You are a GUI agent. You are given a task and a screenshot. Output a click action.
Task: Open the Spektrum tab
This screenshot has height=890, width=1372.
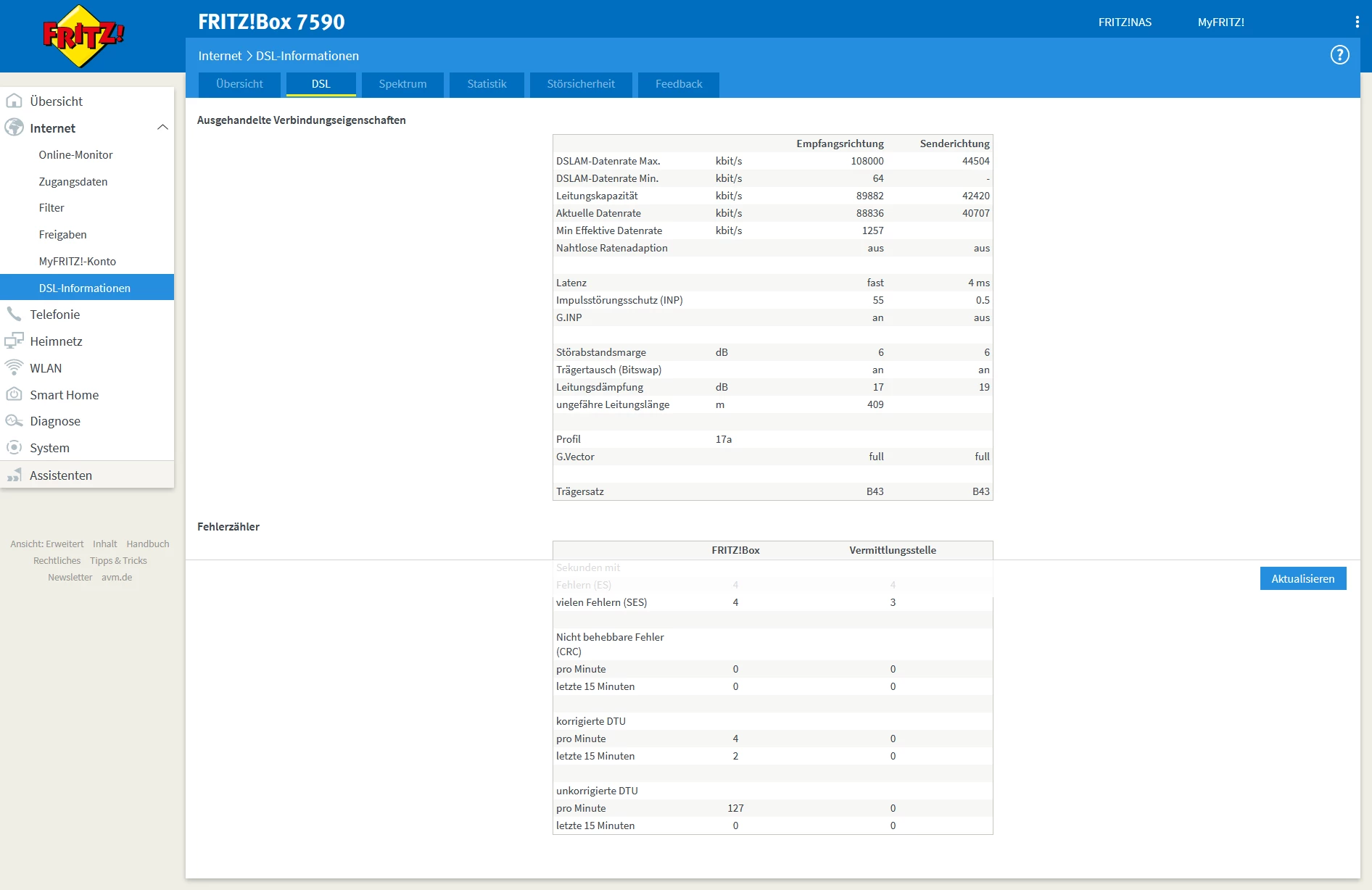point(402,84)
